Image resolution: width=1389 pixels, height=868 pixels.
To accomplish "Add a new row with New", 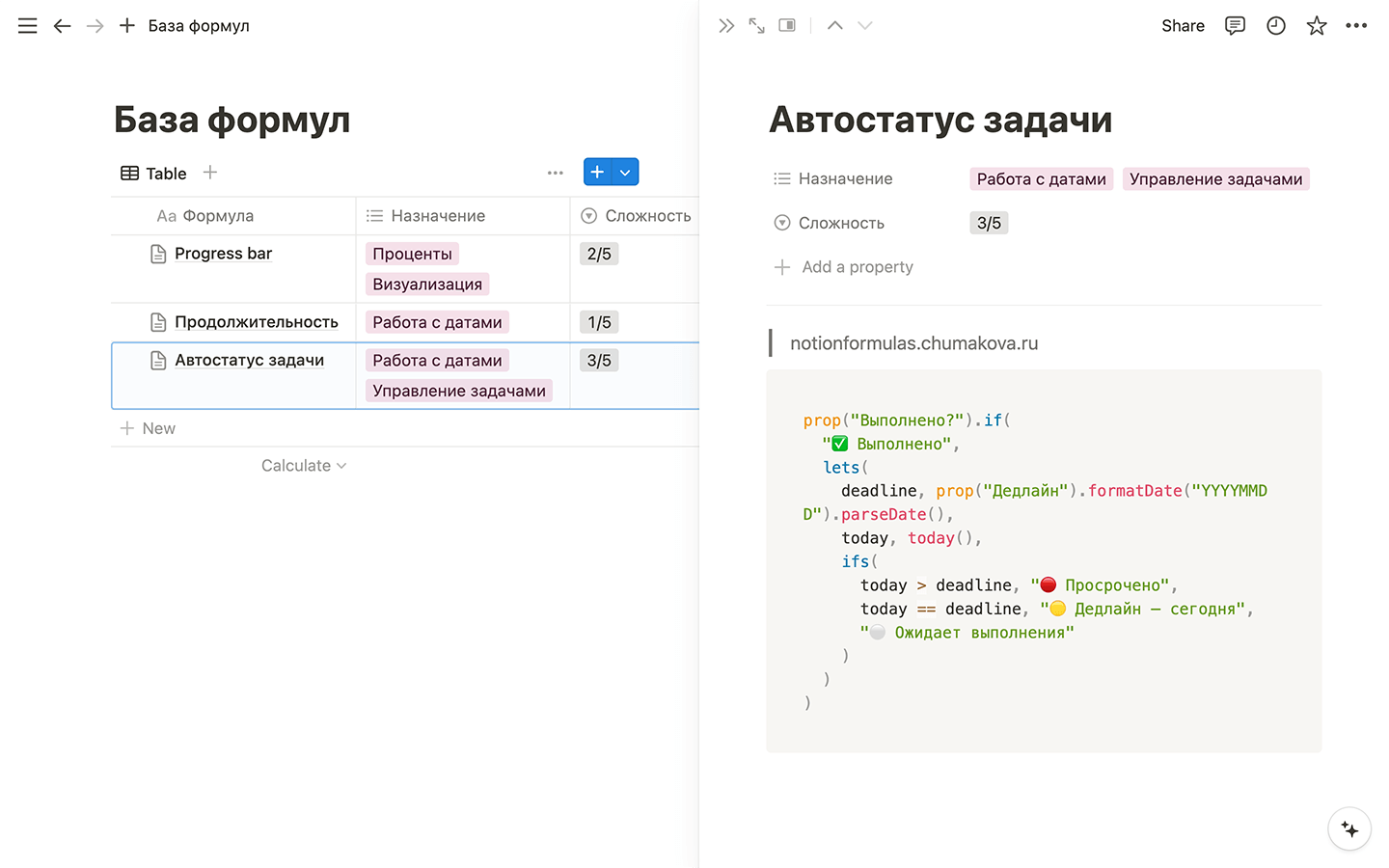I will click(x=149, y=428).
